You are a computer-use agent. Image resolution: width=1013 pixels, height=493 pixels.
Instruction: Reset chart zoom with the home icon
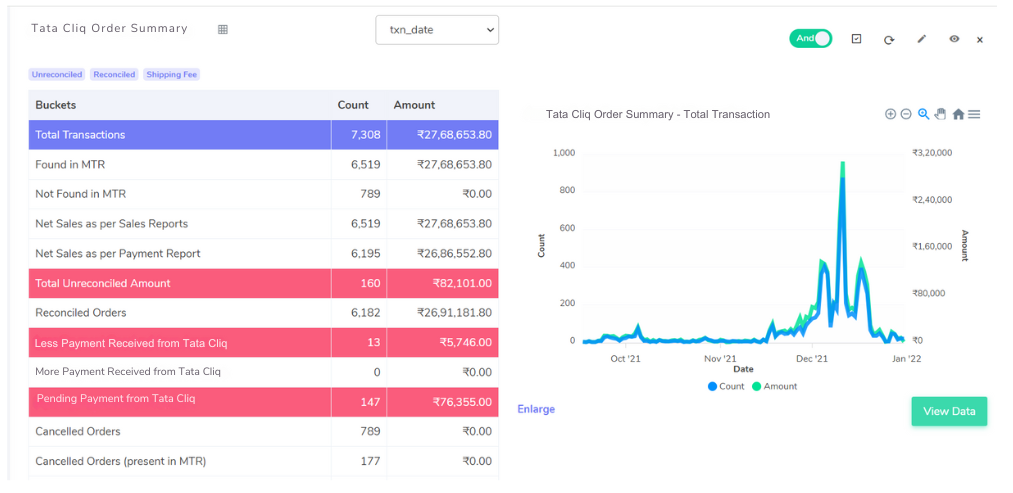pyautogui.click(x=958, y=114)
